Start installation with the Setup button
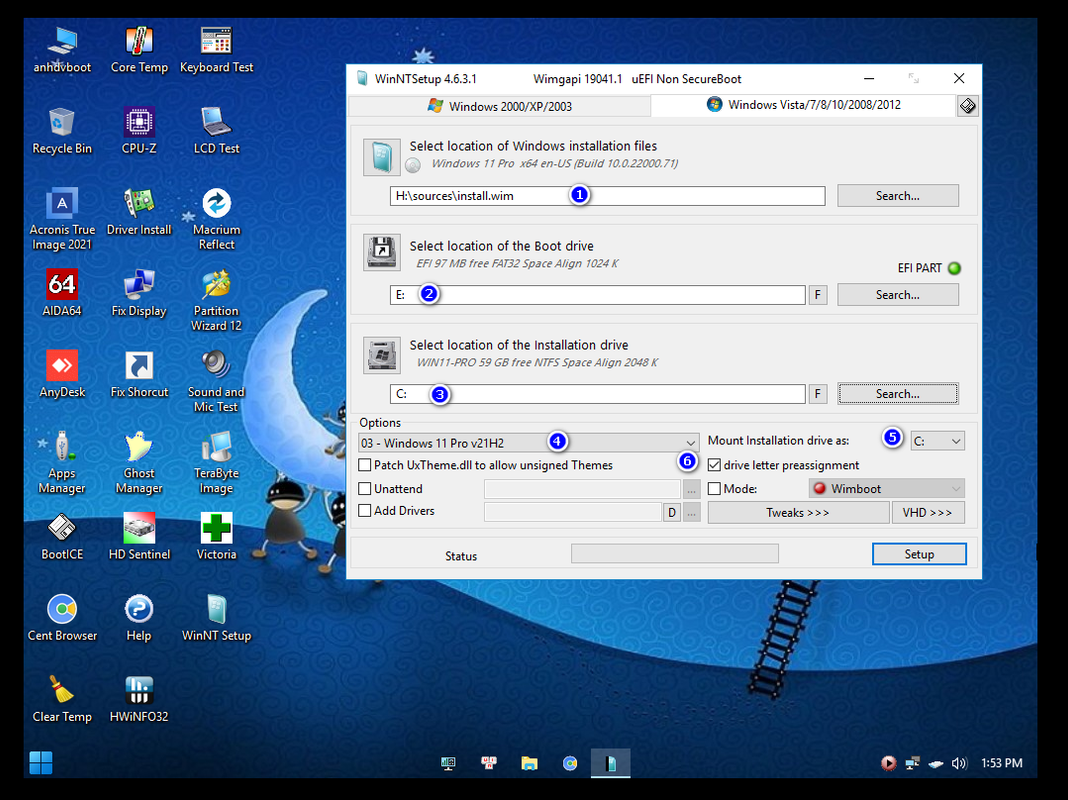The height and width of the screenshot is (800, 1068). point(919,554)
